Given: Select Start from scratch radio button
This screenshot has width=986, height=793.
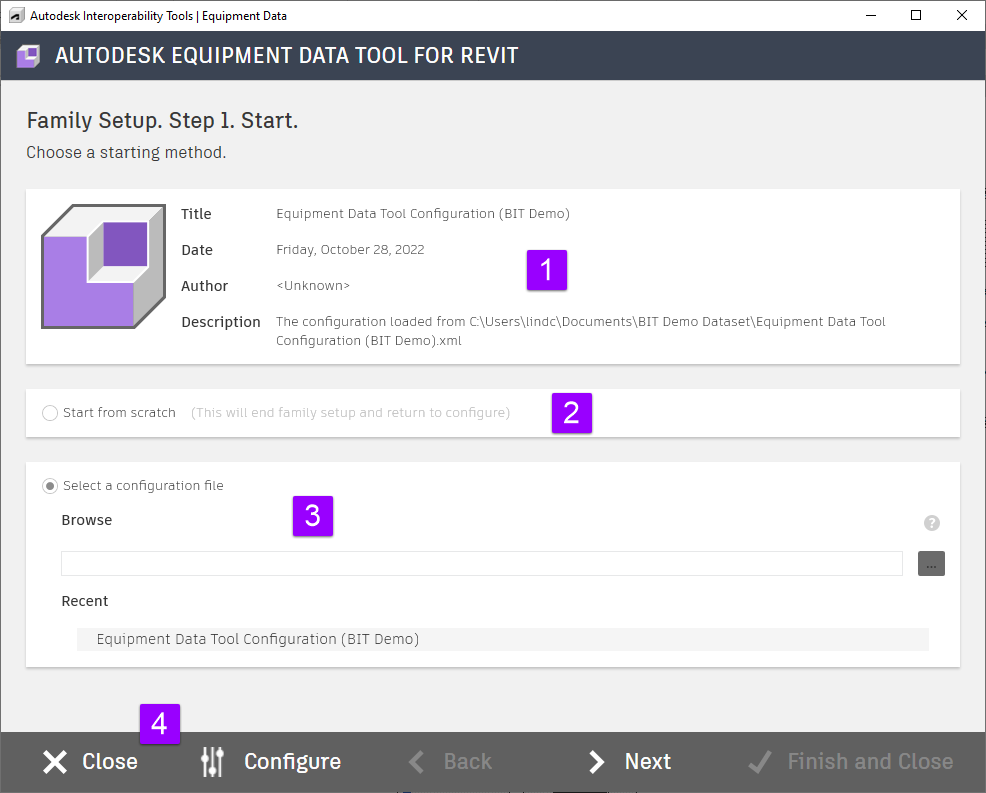Looking at the screenshot, I should (50, 413).
